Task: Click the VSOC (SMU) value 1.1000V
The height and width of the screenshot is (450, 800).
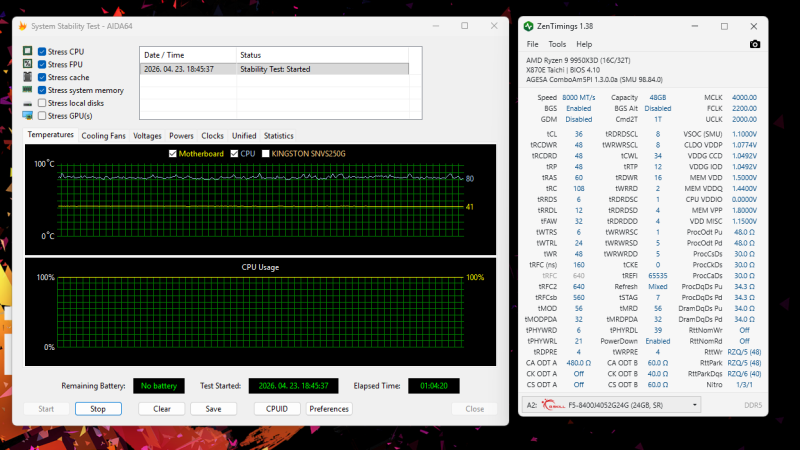Action: (x=744, y=134)
